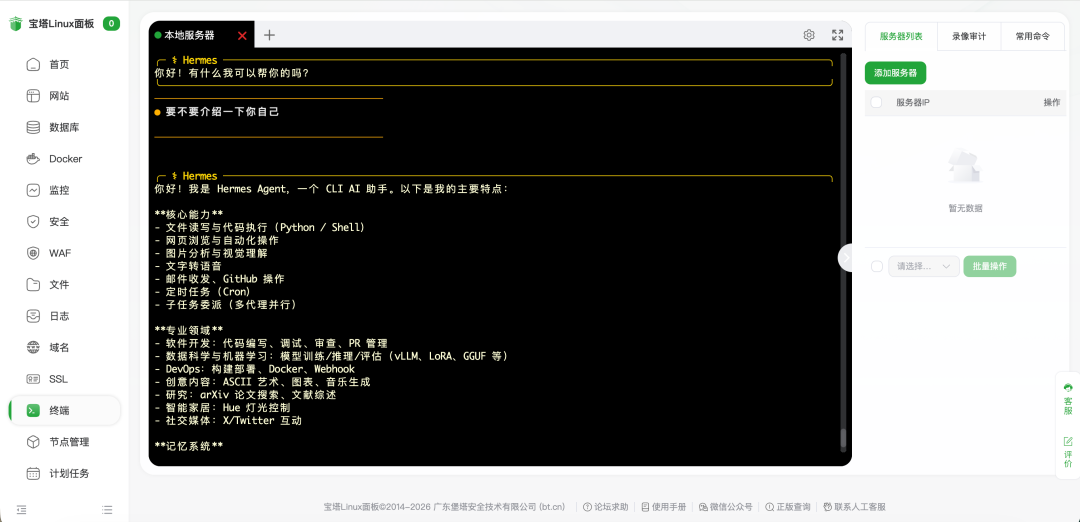Viewport: 1080px width, 522px height.
Task: Toggle the checkbox next to 请选择 dropdown
Action: pos(877,267)
